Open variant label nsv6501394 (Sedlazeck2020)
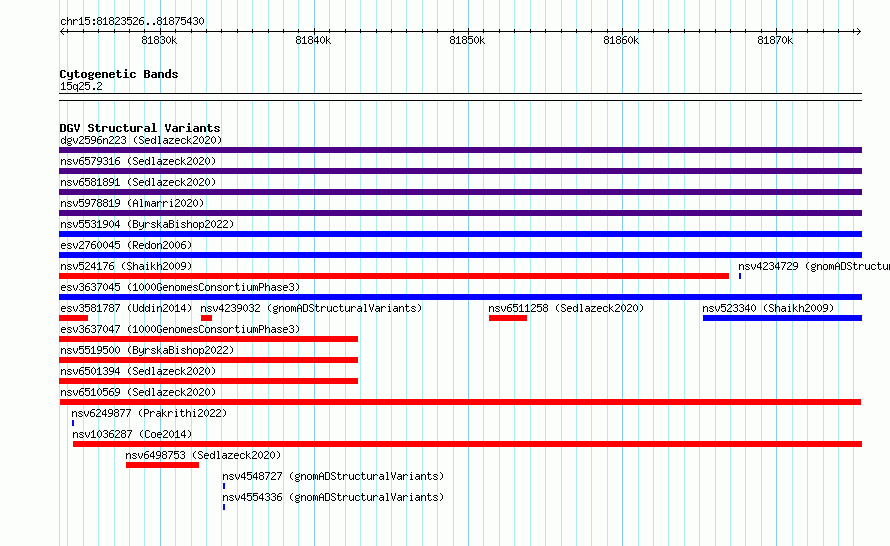 138,371
